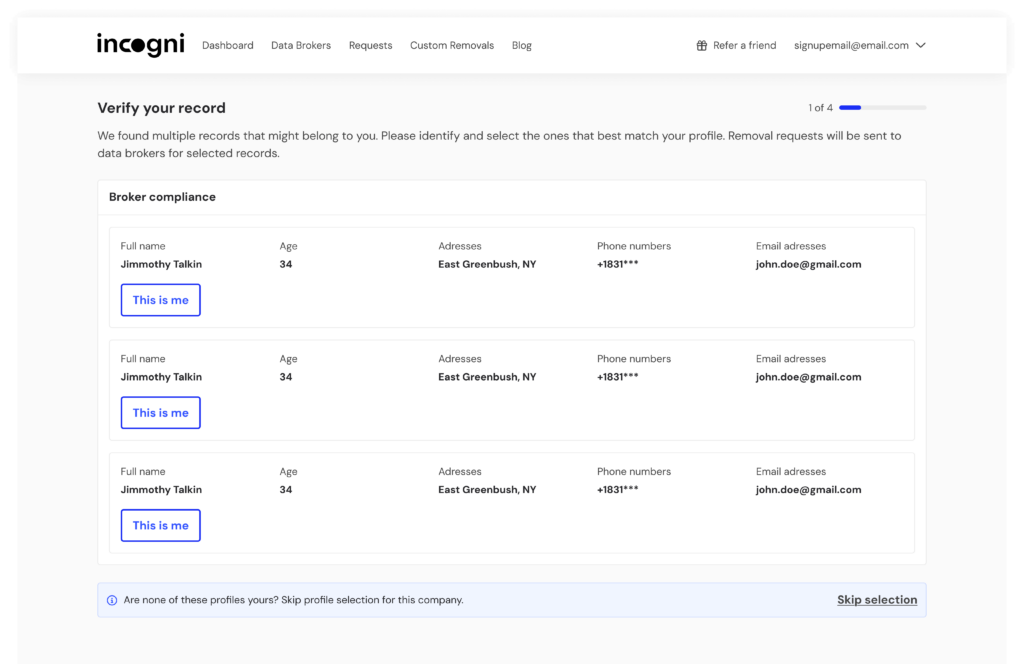Image resolution: width=1024 pixels, height=664 pixels.
Task: Click the gift icon beside Refer a friend
Action: (701, 46)
